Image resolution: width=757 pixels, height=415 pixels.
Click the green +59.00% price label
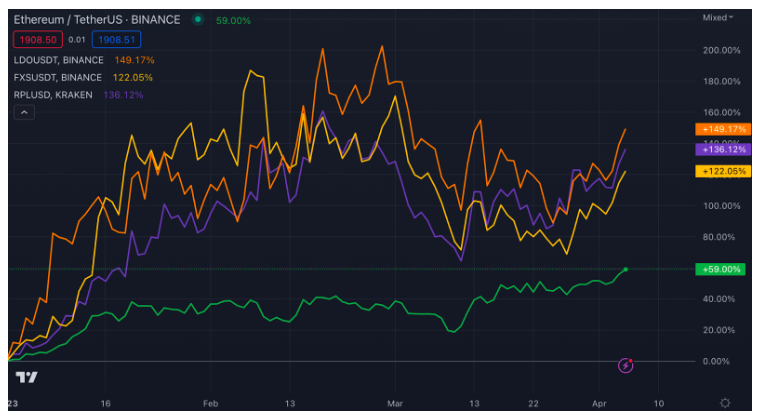(x=720, y=269)
